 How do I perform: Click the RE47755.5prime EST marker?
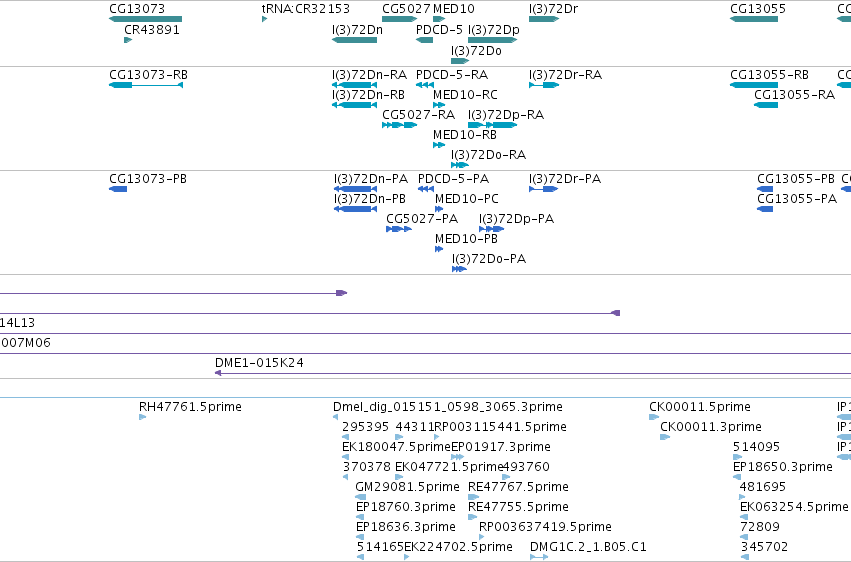472,517
